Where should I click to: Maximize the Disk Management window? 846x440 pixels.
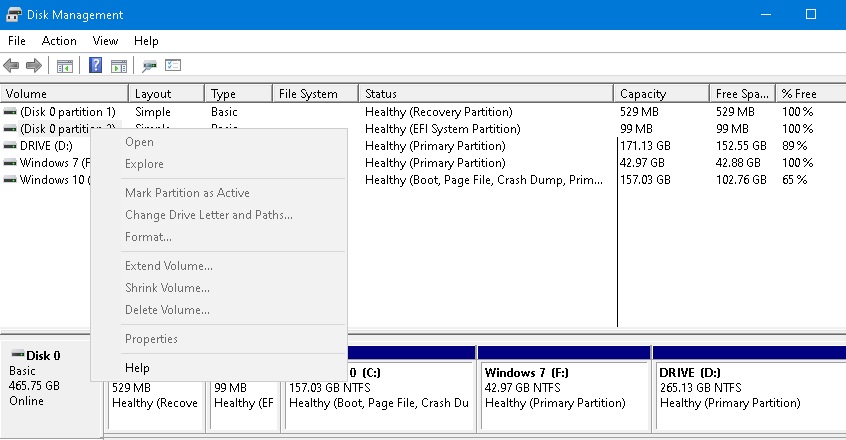click(810, 15)
